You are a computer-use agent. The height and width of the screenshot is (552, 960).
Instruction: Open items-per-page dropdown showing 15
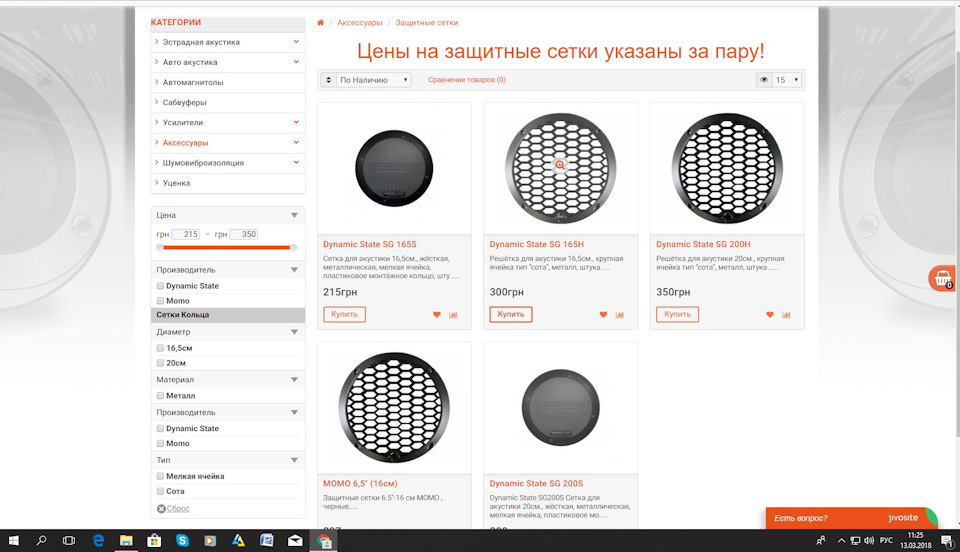click(787, 80)
